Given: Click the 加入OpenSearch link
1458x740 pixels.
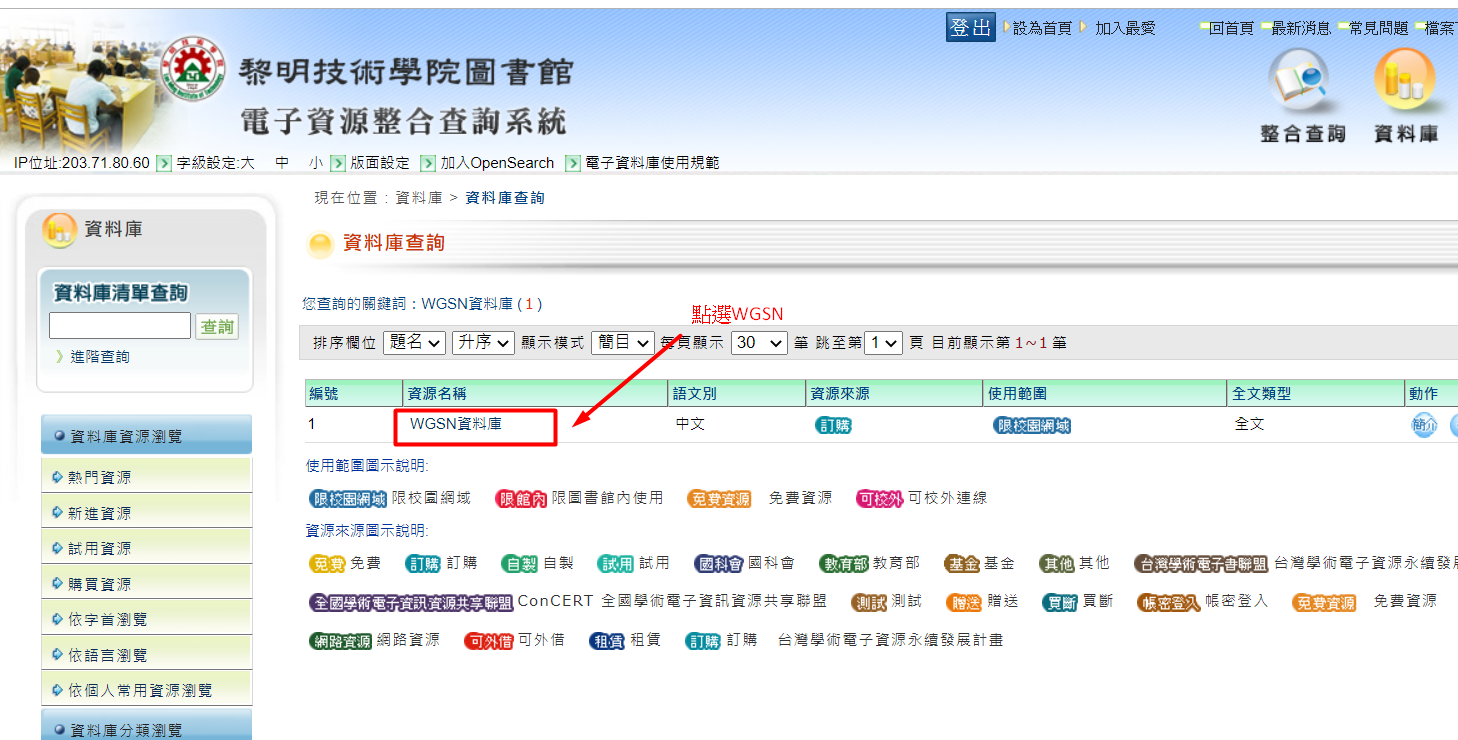Looking at the screenshot, I should [x=497, y=163].
